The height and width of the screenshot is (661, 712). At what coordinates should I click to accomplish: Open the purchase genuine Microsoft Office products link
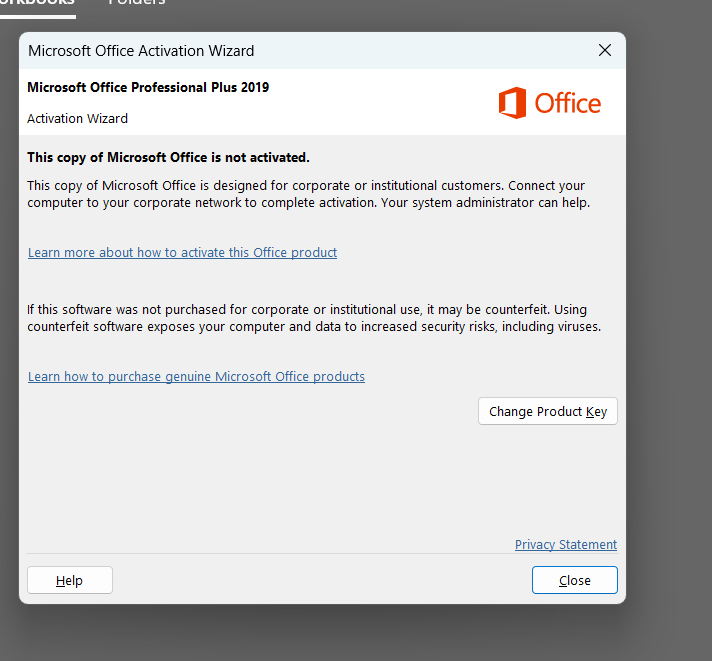coord(196,376)
